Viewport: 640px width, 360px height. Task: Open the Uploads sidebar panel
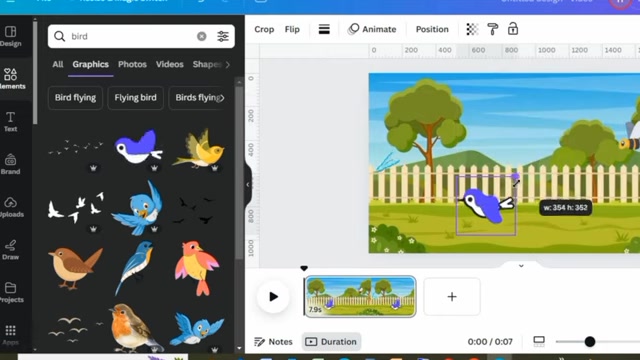coord(11,207)
